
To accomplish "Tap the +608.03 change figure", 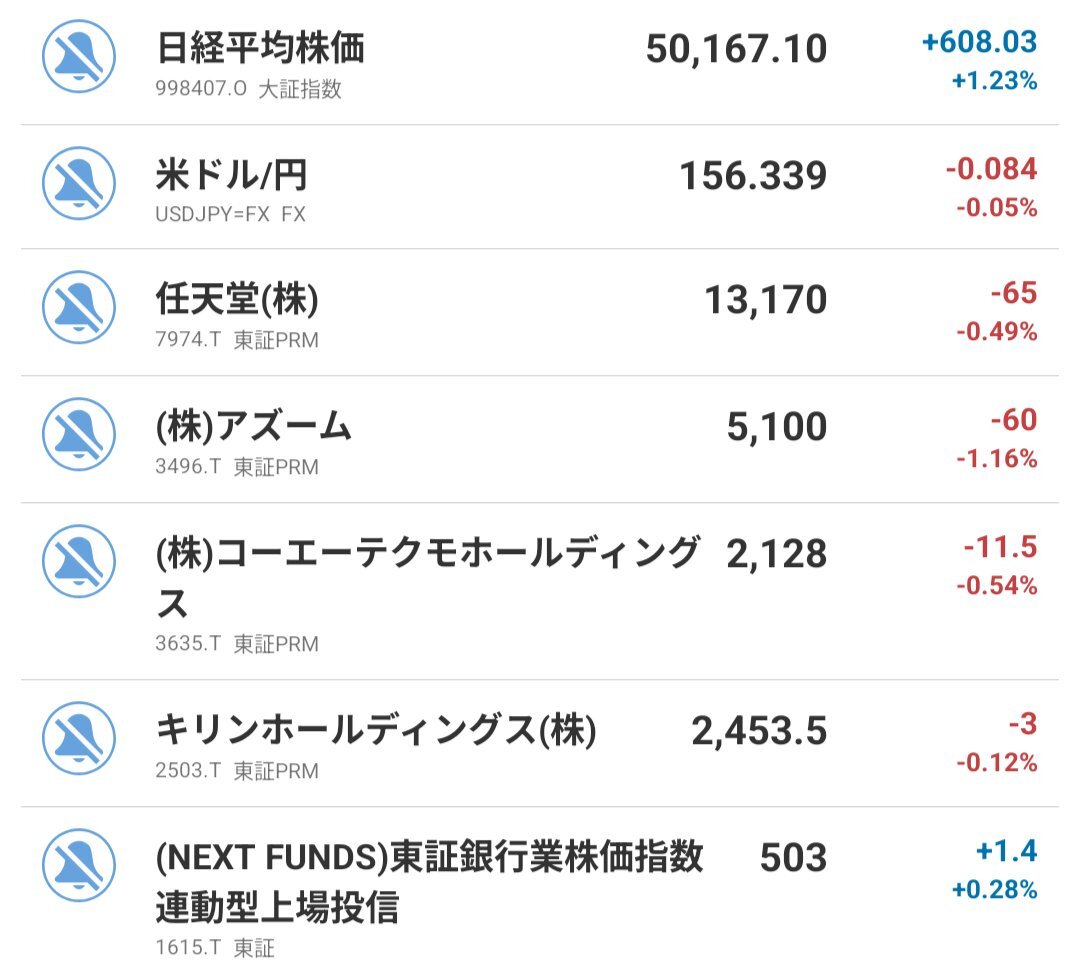I will coord(979,42).
